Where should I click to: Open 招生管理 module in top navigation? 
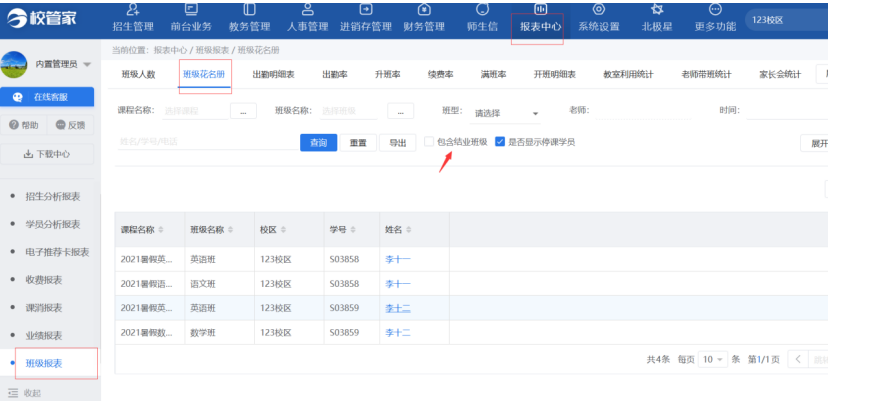(133, 19)
